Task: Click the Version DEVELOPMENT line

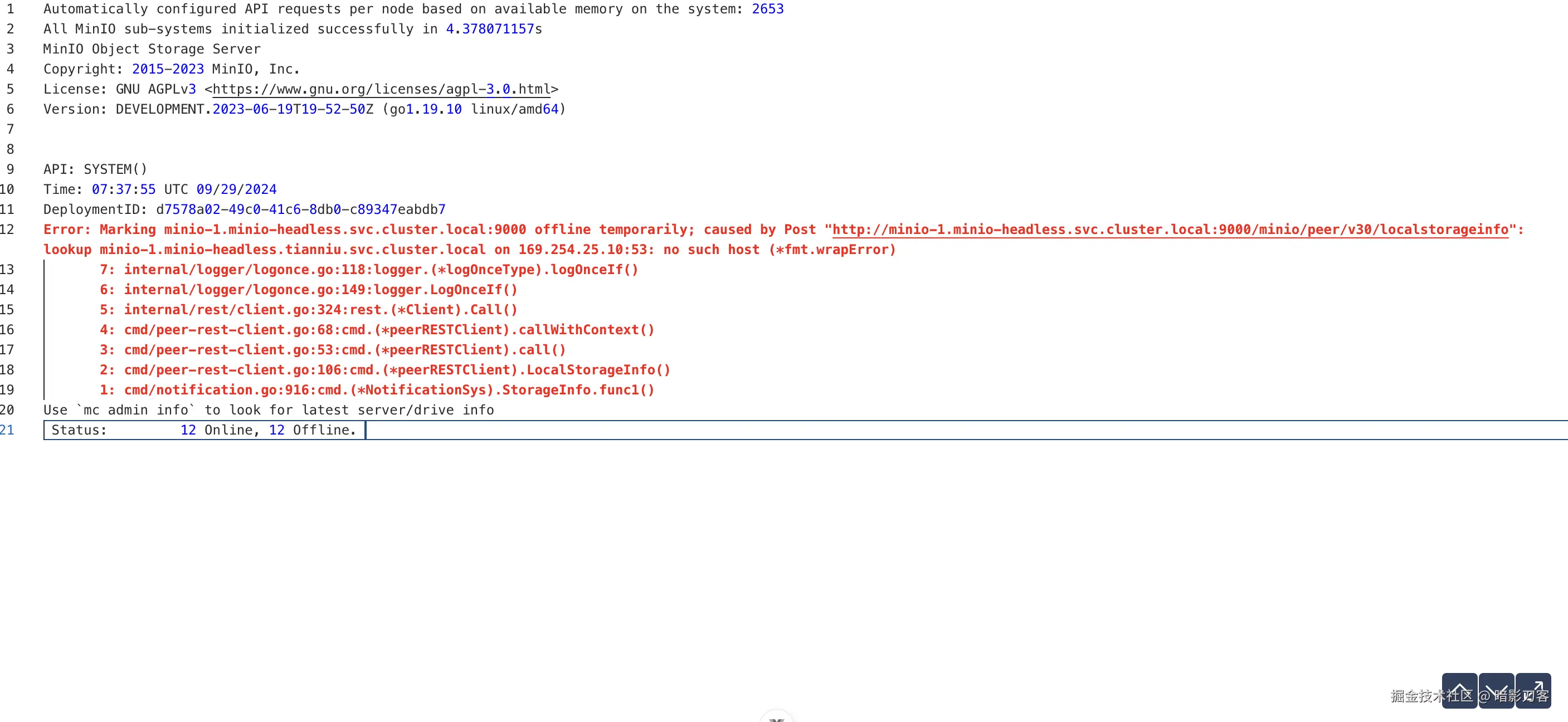Action: 304,110
